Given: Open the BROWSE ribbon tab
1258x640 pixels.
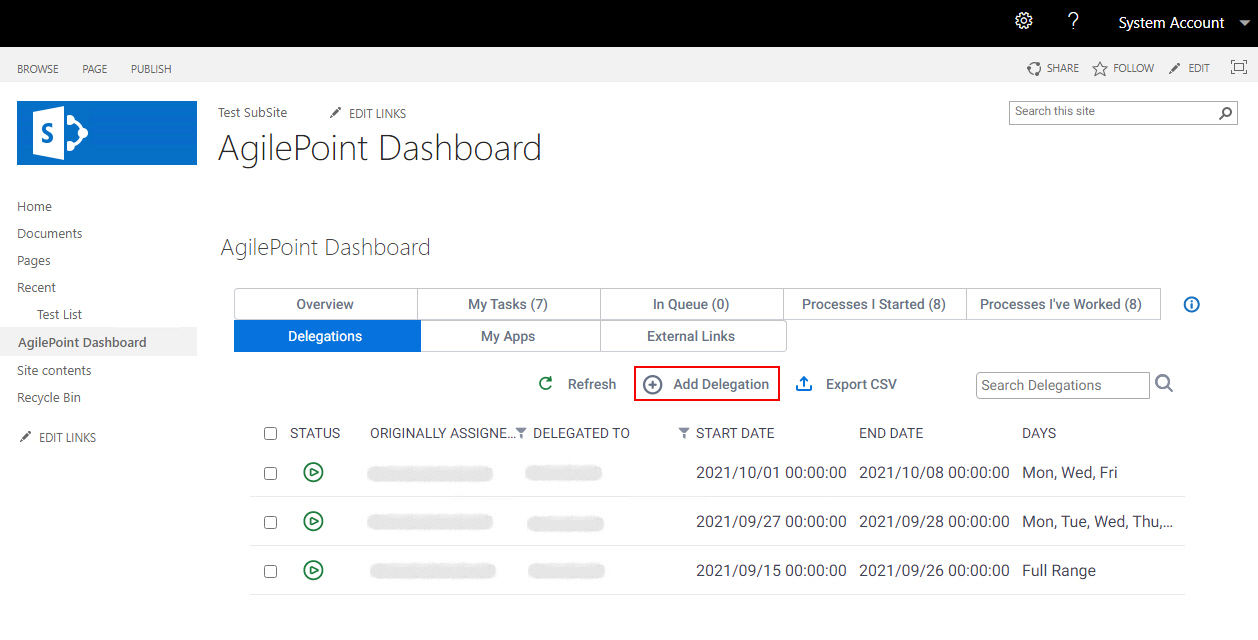Looking at the screenshot, I should [38, 69].
